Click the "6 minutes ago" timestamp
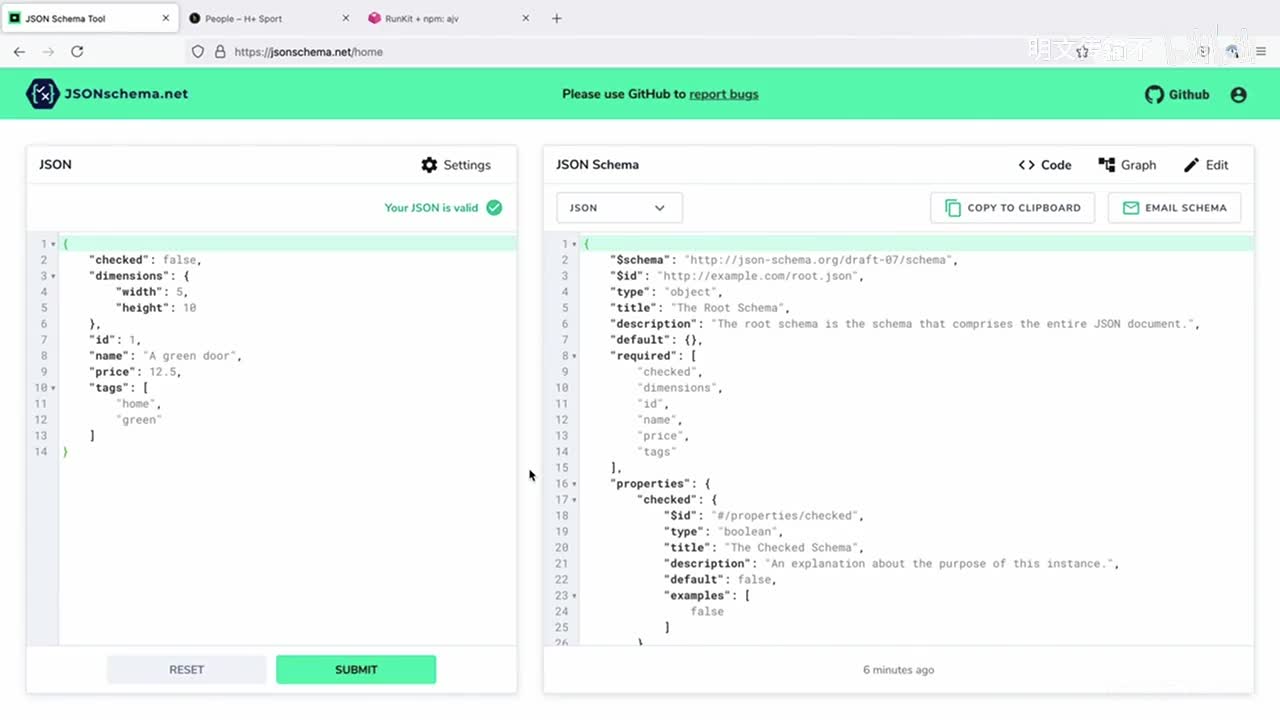Image resolution: width=1280 pixels, height=720 pixels. [x=899, y=670]
